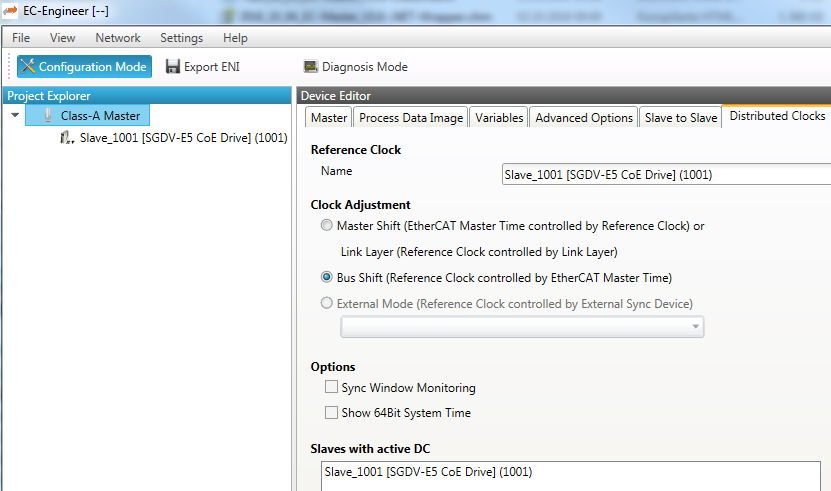Click the Class-A Master device icon
The height and width of the screenshot is (491, 831).
47,116
